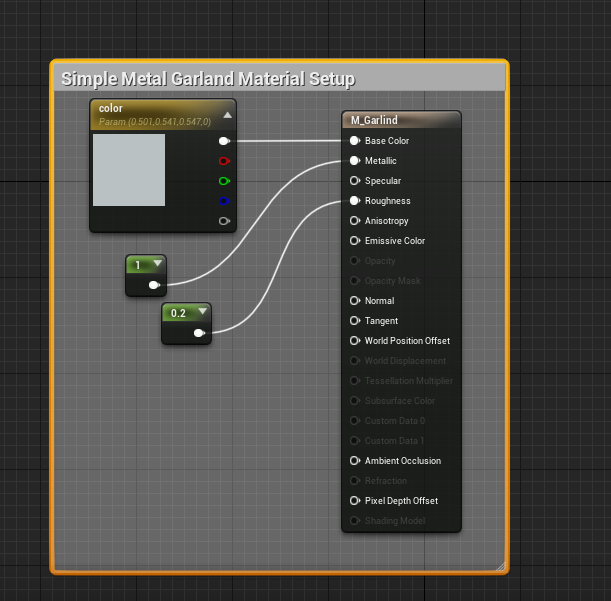Image resolution: width=611 pixels, height=601 pixels.
Task: Click the disabled Custom Data 0 pin
Action: [355, 421]
